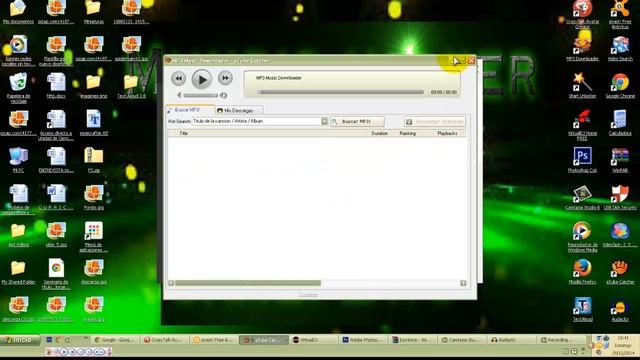The image size is (640, 360).
Task: Open the avast! Free Antivirus shortcut
Action: pyautogui.click(x=620, y=15)
